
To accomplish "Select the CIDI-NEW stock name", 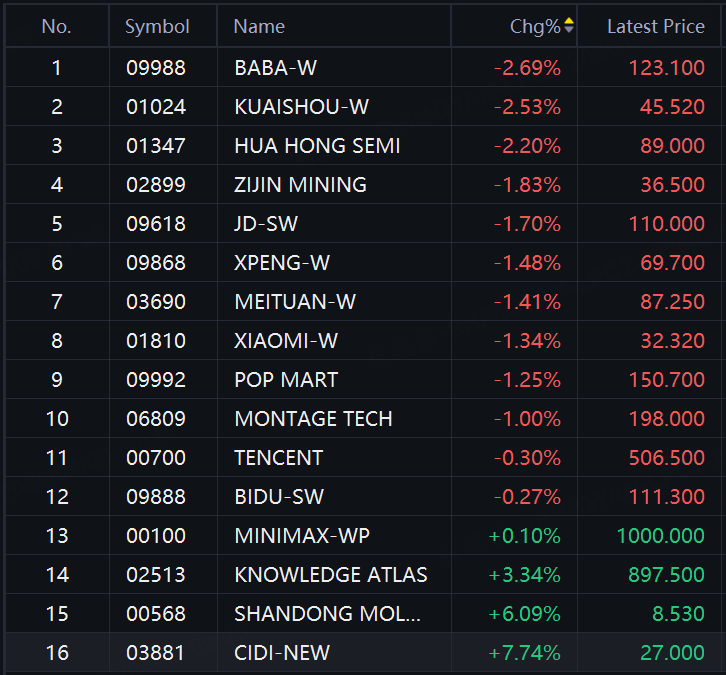I will (x=282, y=653).
